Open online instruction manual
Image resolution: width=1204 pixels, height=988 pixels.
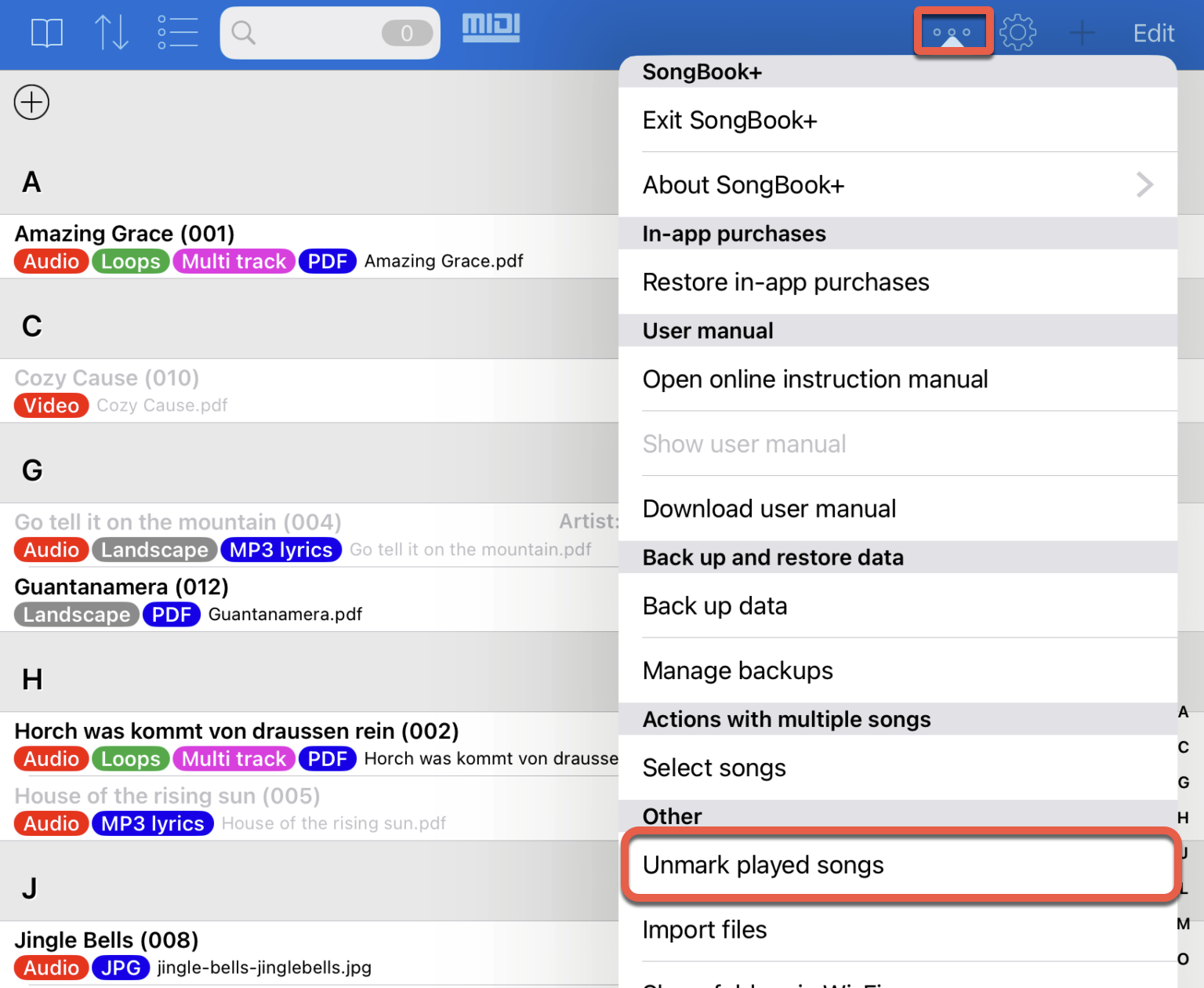point(898,380)
